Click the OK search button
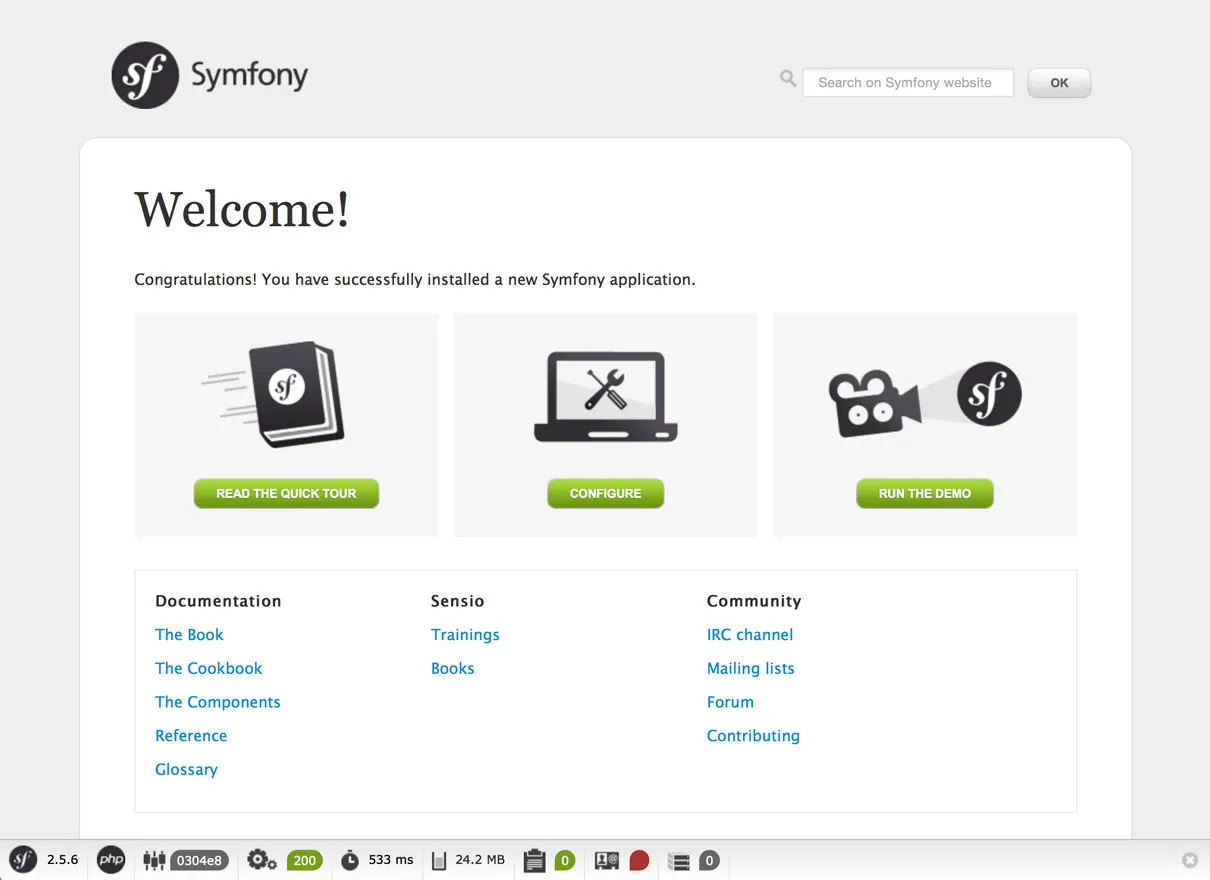The width and height of the screenshot is (1210, 880). (1059, 83)
